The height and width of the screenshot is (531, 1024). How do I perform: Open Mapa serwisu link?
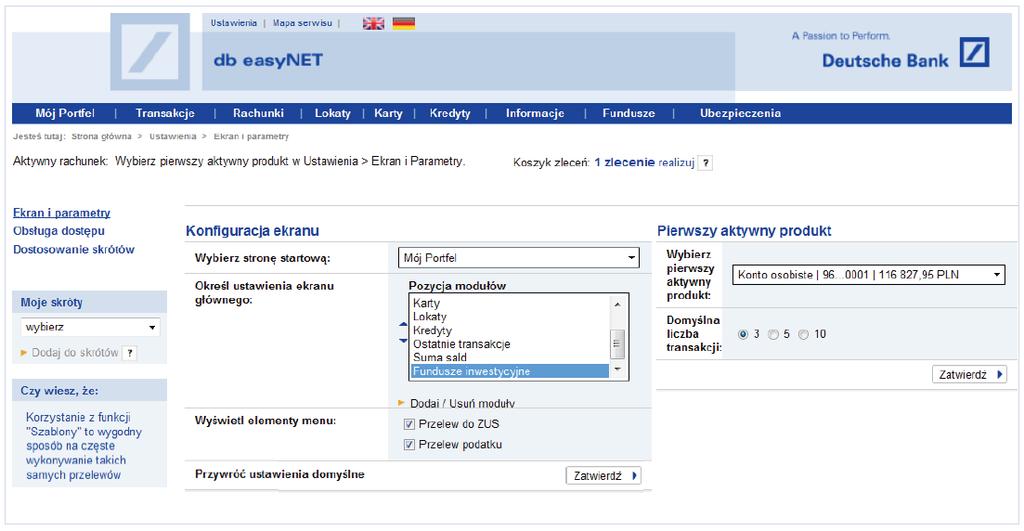pyautogui.click(x=302, y=23)
